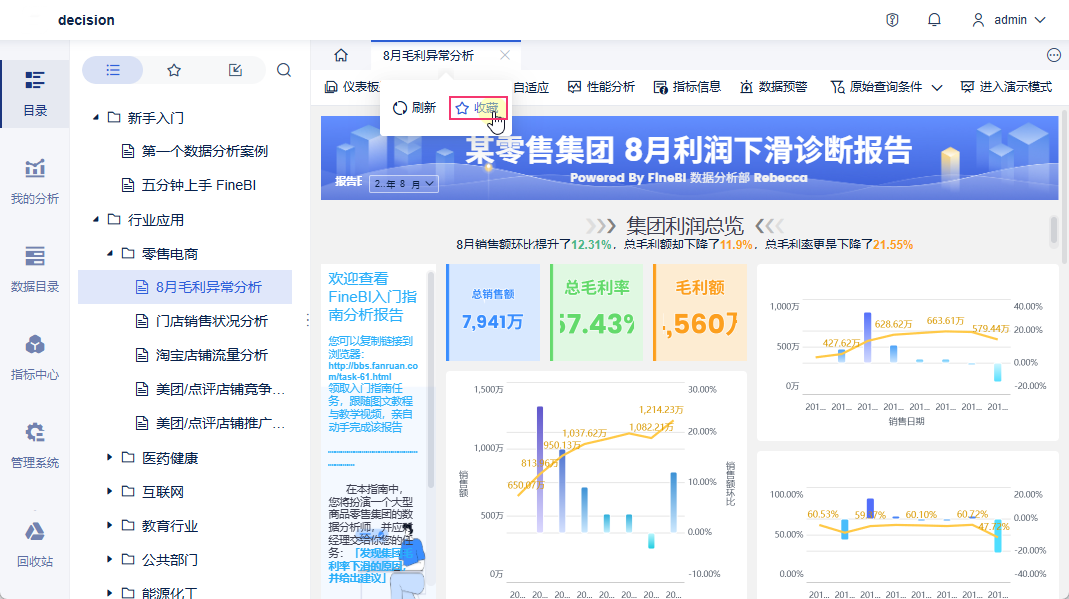This screenshot has height=599, width=1069.
Task: Expand the 医药健康 folder
Action: tap(110, 457)
